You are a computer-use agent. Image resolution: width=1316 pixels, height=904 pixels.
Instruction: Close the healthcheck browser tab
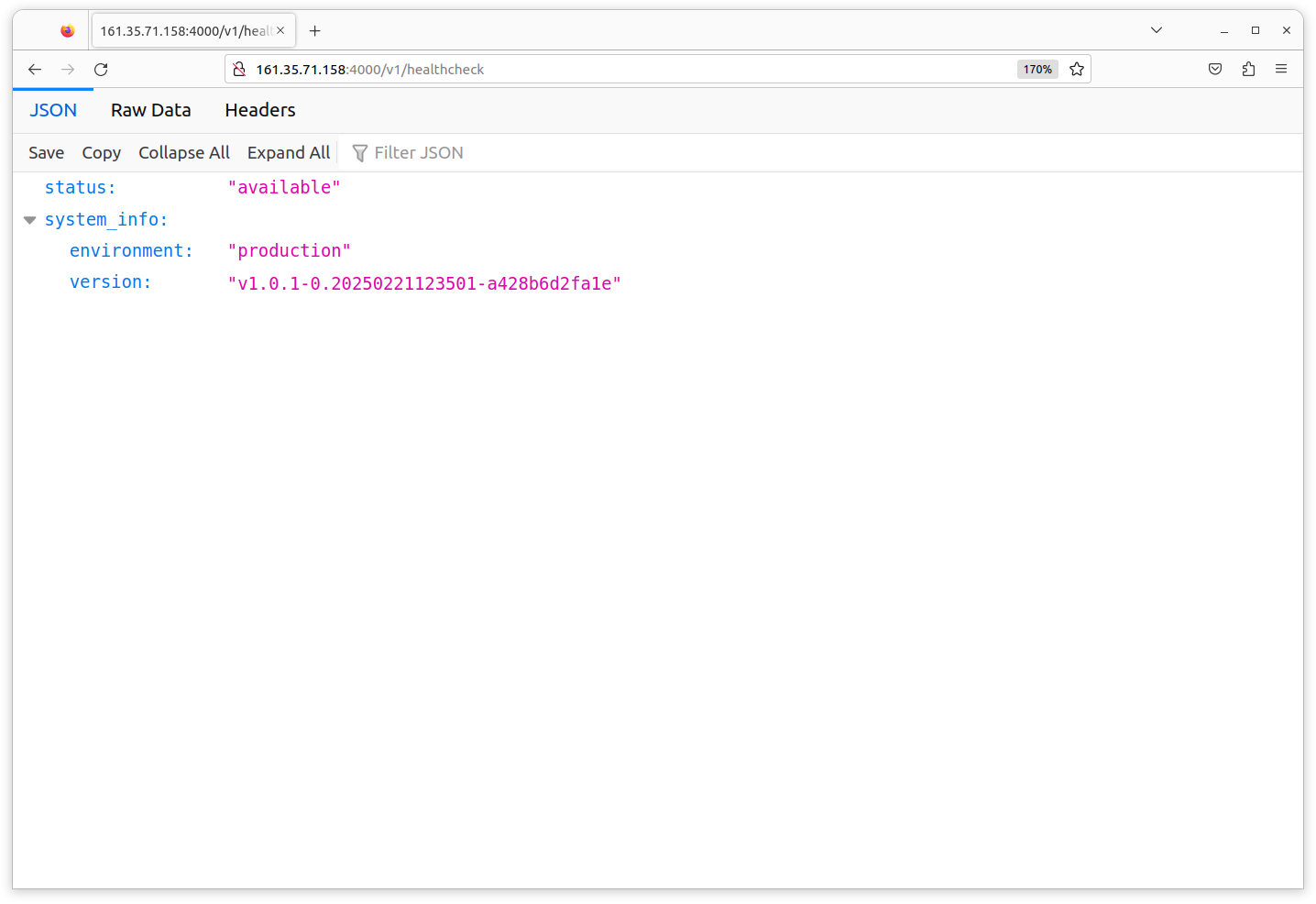280,30
